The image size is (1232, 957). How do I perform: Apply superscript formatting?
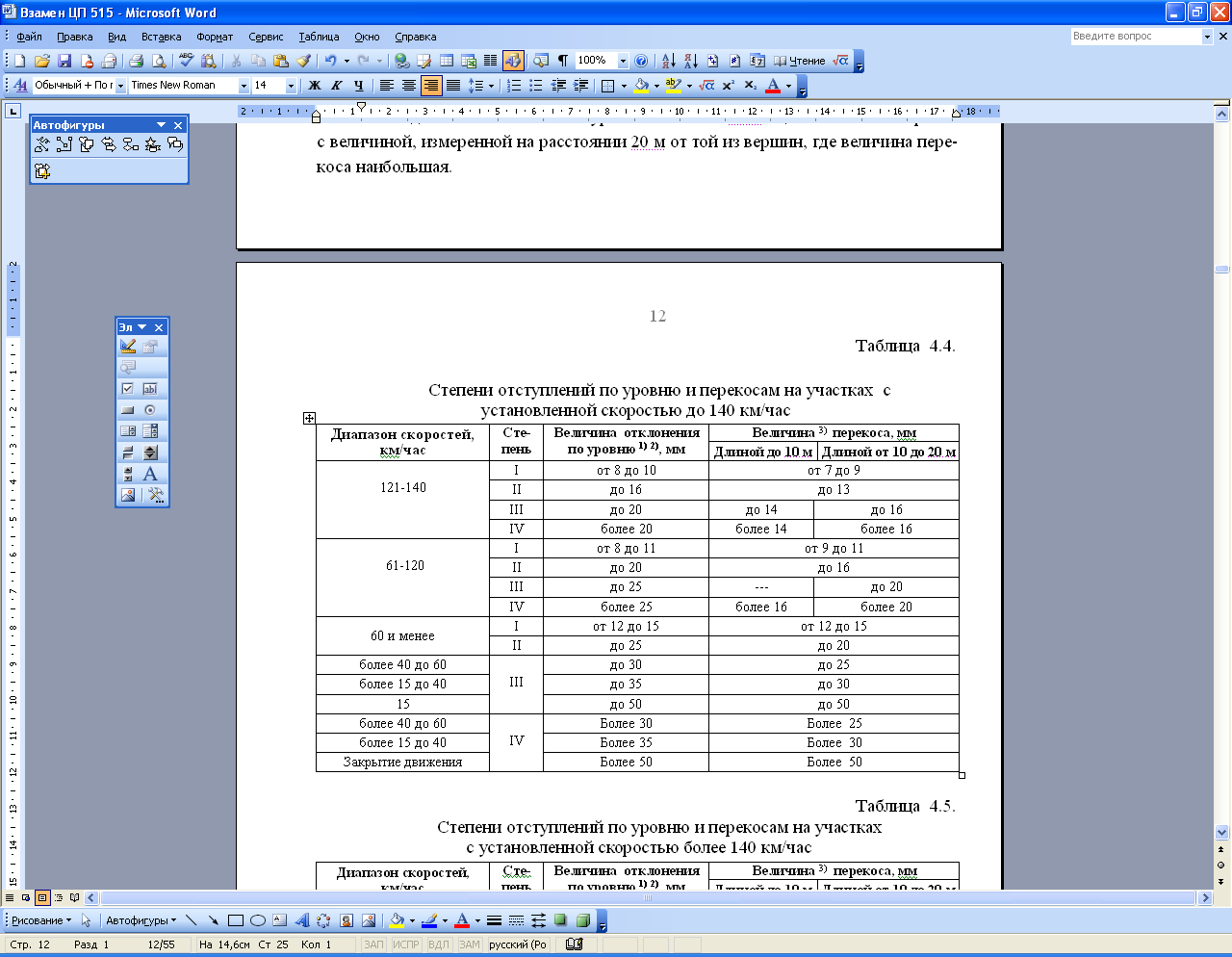point(729,86)
